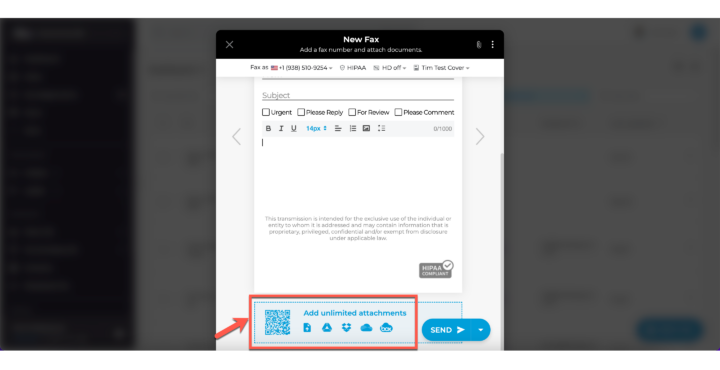Click the 0/1000 character counter

[x=443, y=129]
